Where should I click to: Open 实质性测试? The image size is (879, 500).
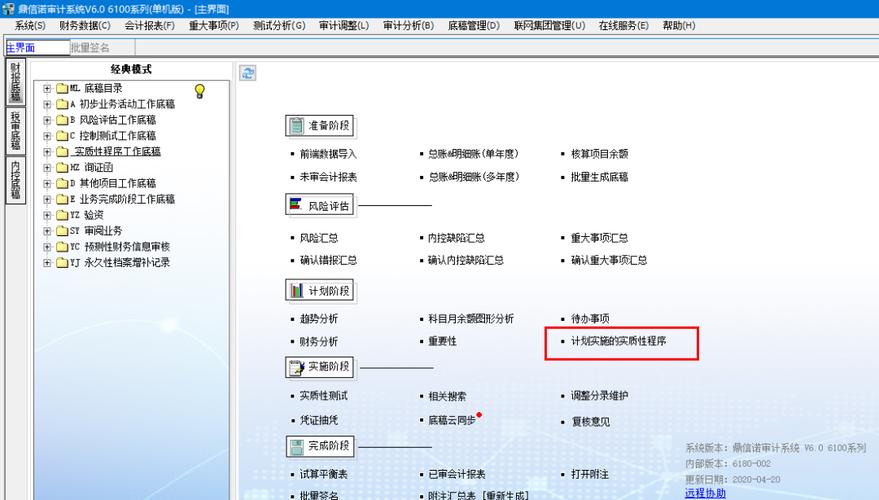coord(323,396)
